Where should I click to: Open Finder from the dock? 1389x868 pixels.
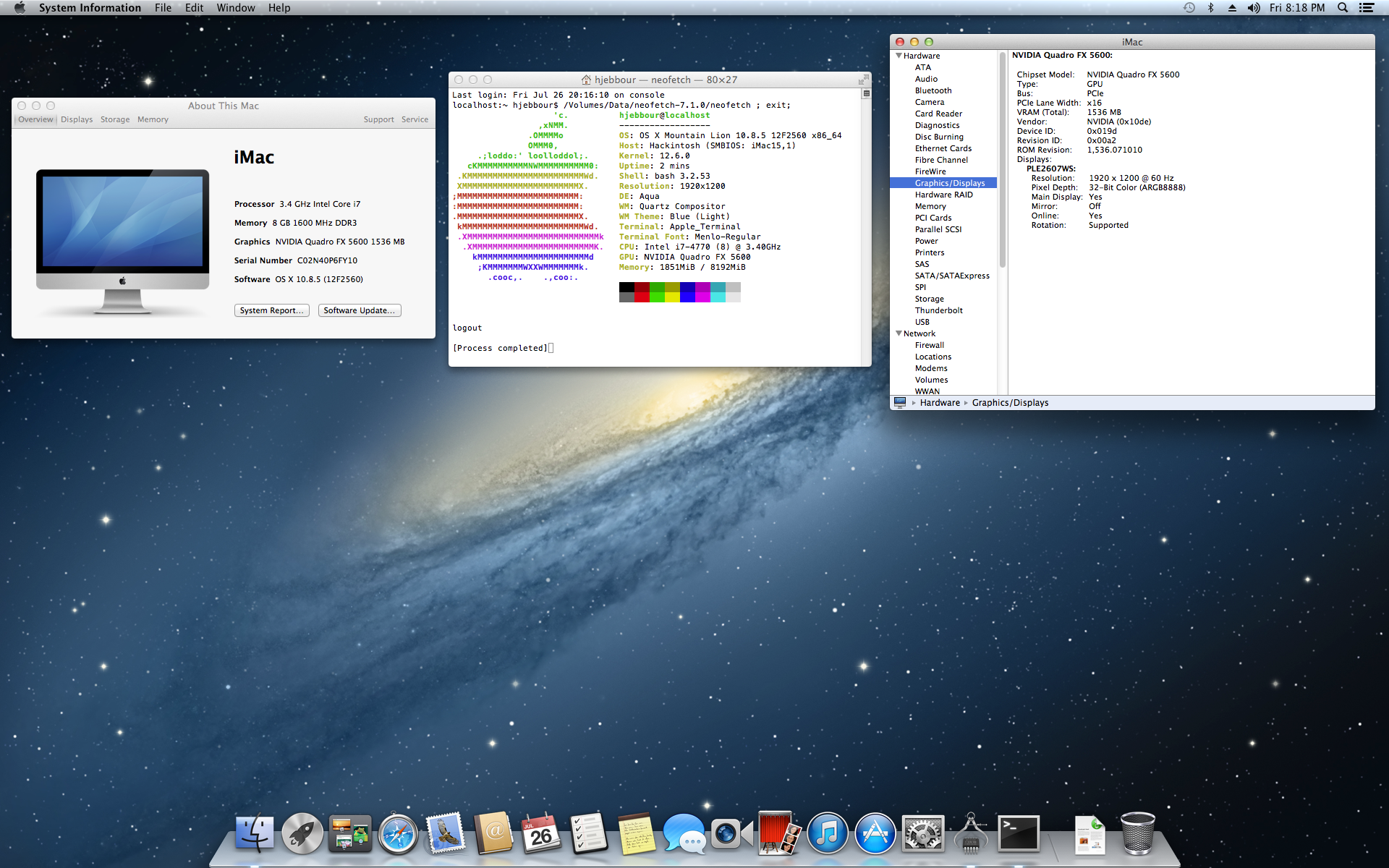(255, 834)
